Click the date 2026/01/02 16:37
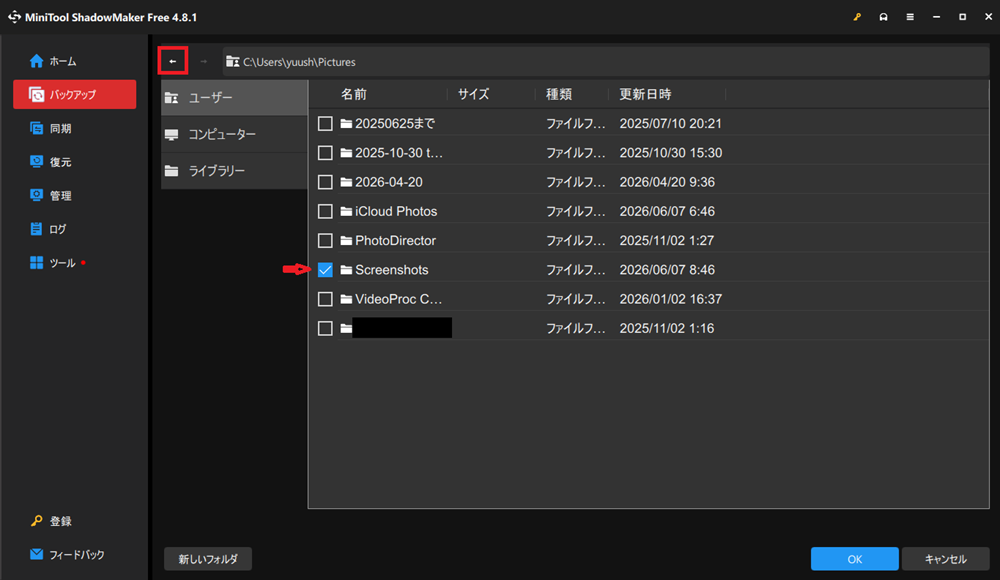 point(670,299)
